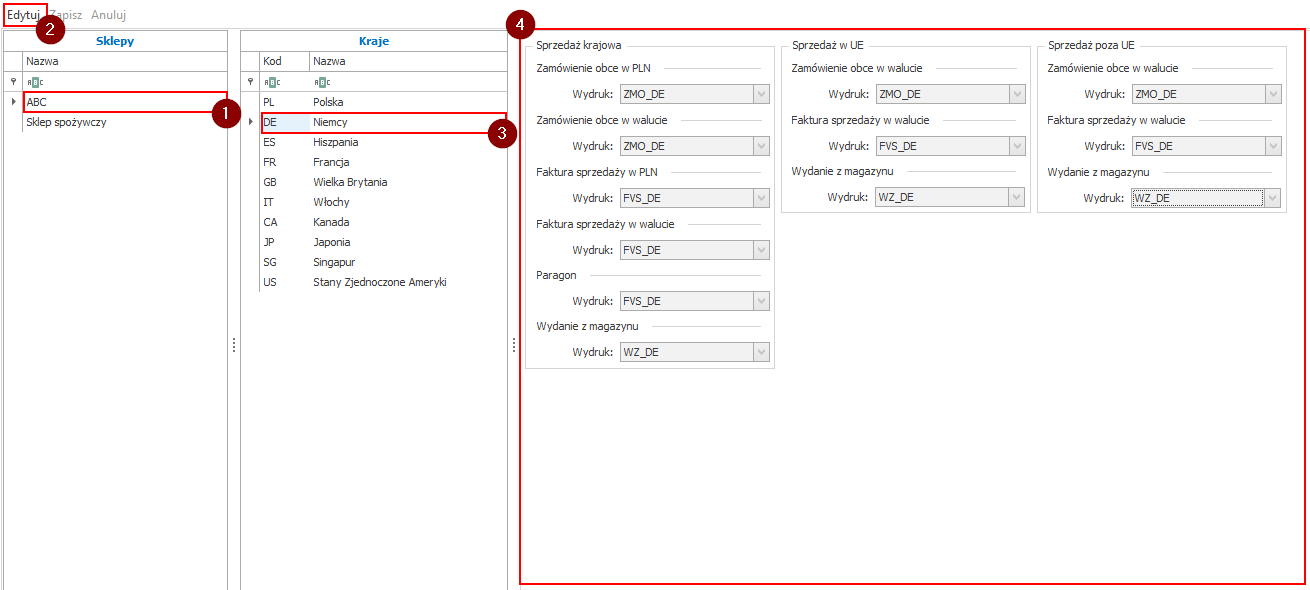Click the filter row indicator icon in Kraje grid
Viewport: 1310px width, 590px height.
(x=250, y=82)
